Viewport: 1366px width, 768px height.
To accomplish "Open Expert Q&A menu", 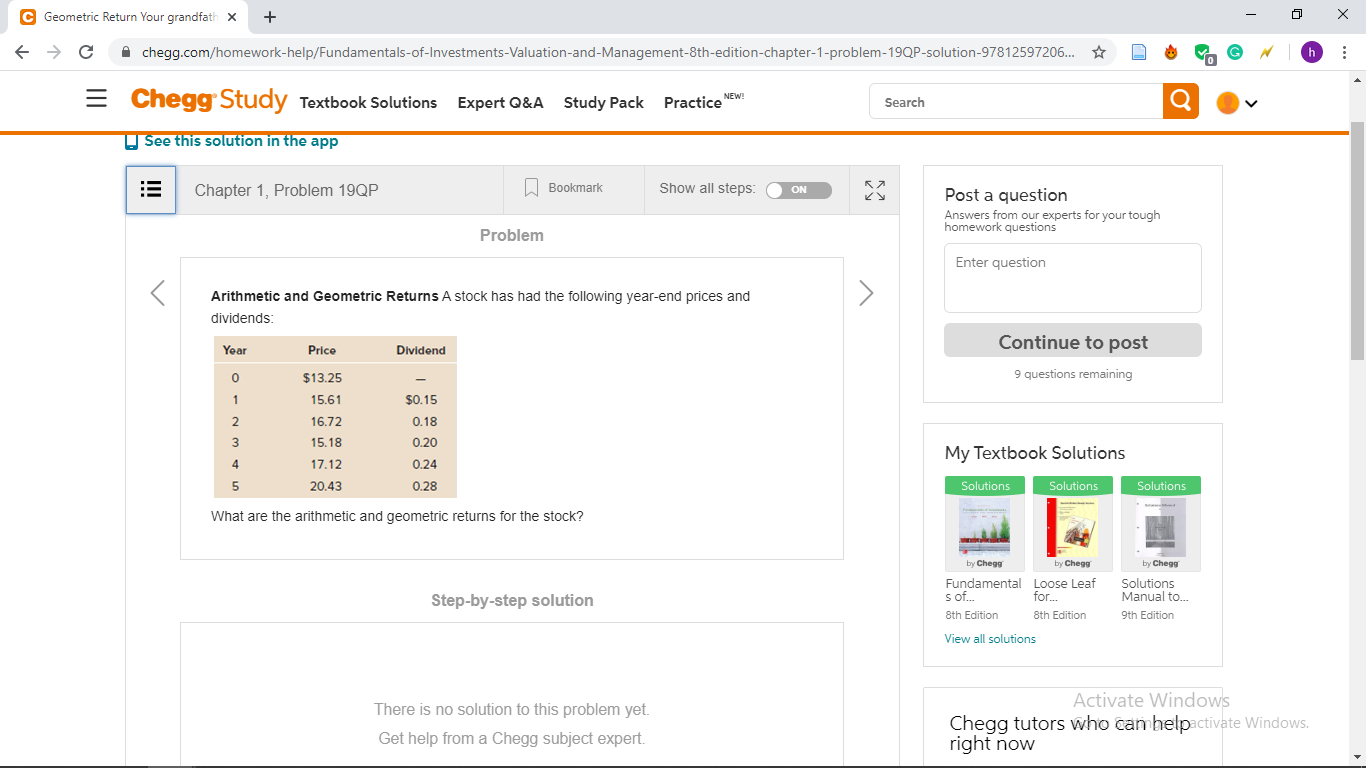I will click(500, 102).
